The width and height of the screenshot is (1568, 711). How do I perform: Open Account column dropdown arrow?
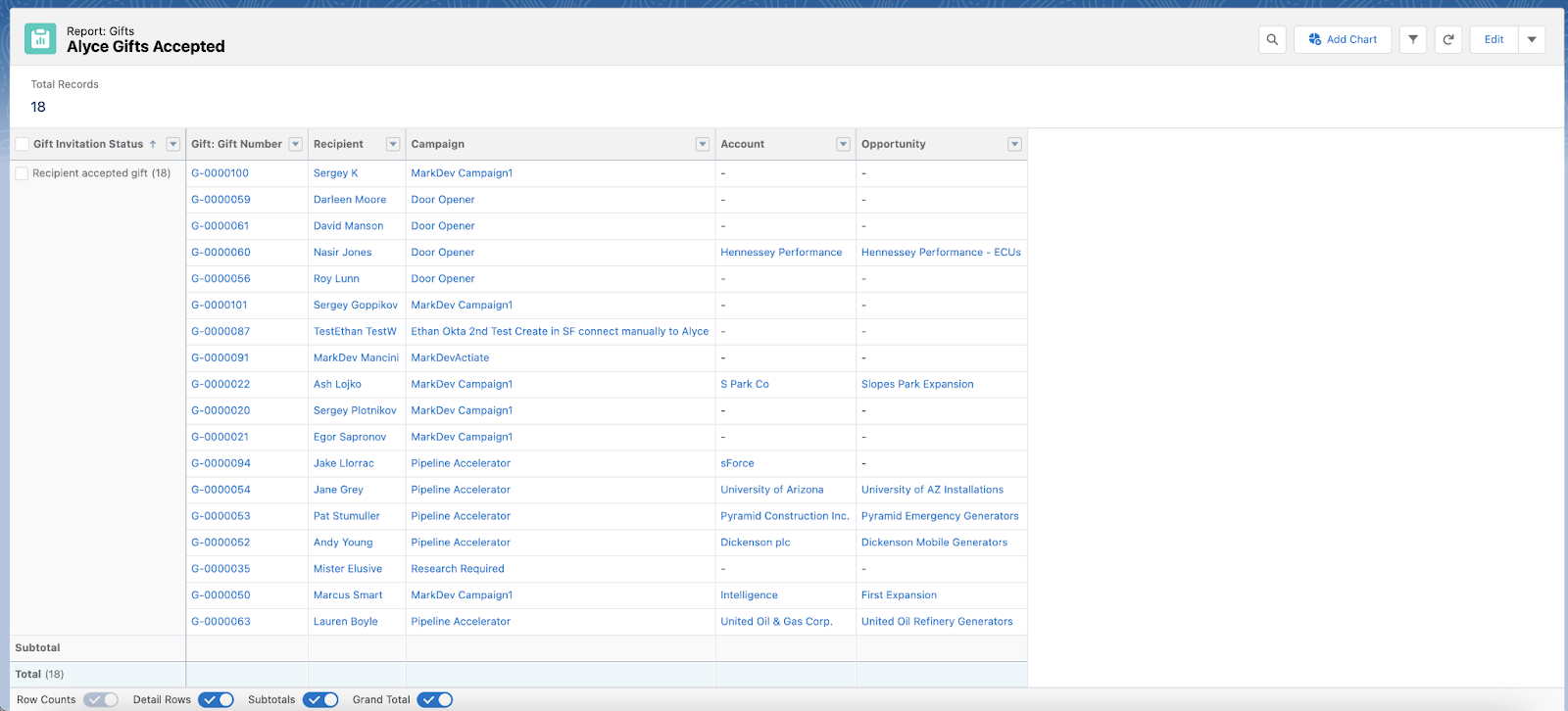[x=843, y=144]
